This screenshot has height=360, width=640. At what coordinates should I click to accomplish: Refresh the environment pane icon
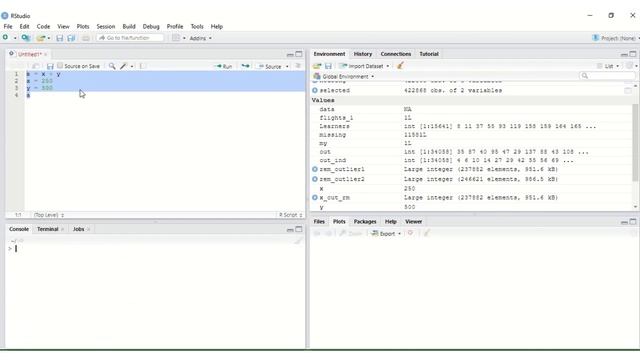(x=630, y=66)
